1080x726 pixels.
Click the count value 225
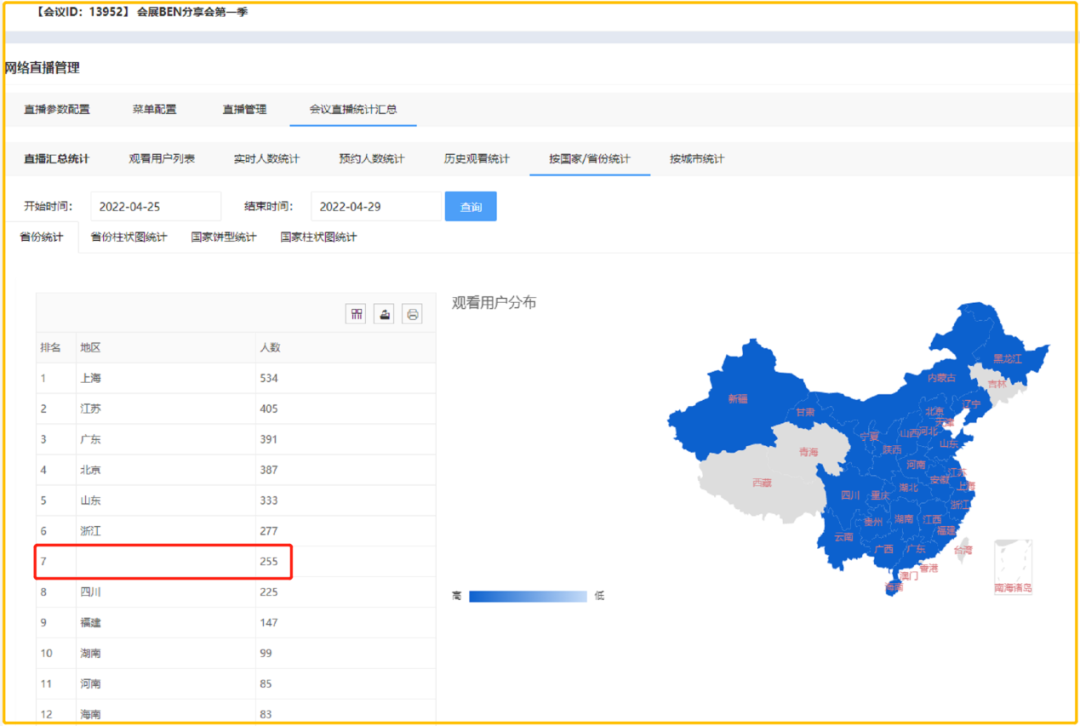coord(269,592)
